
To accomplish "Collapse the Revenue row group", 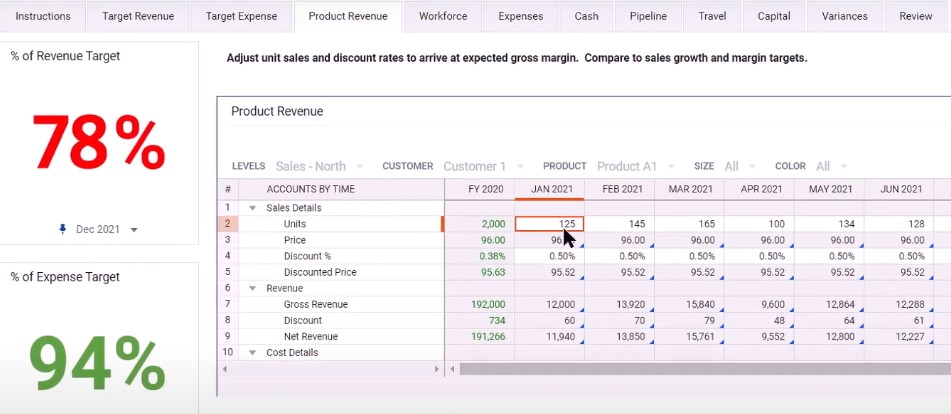I will [x=252, y=289].
